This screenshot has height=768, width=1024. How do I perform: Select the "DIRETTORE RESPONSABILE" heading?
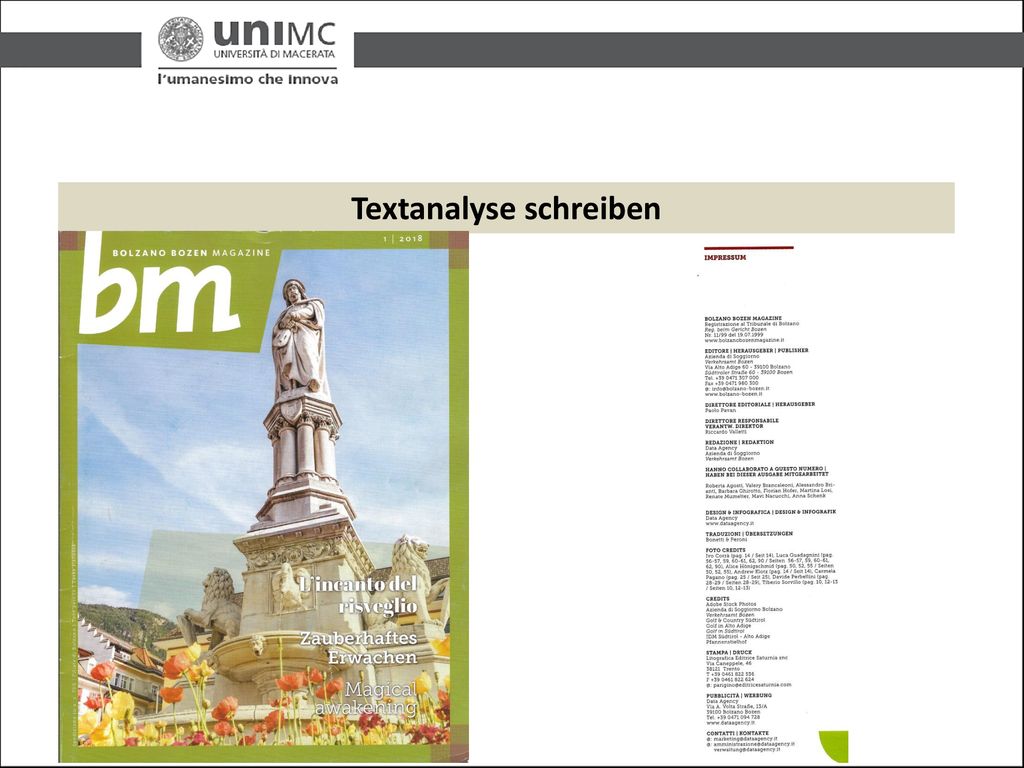(742, 421)
